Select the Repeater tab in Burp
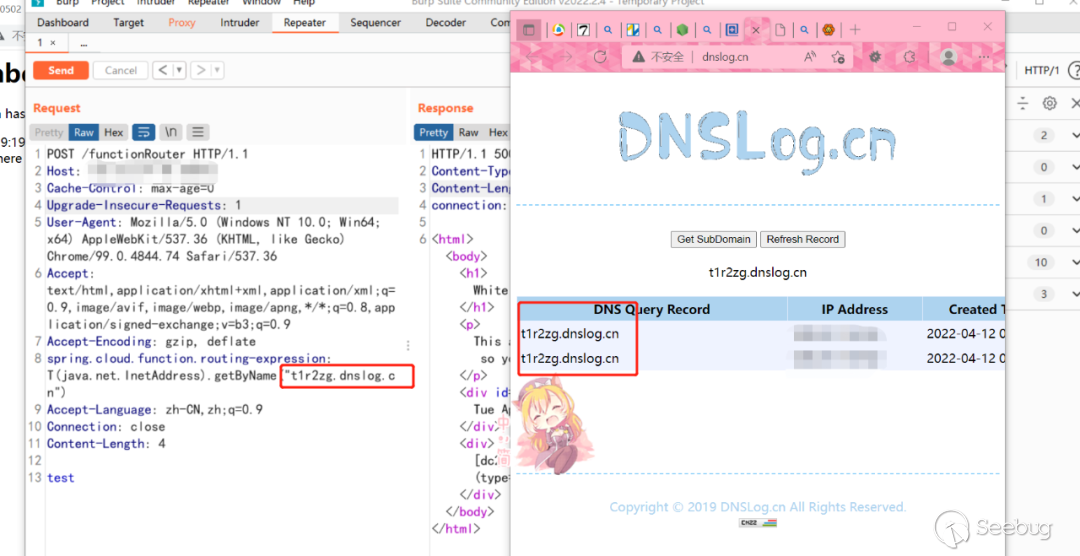The image size is (1080, 556). (304, 23)
